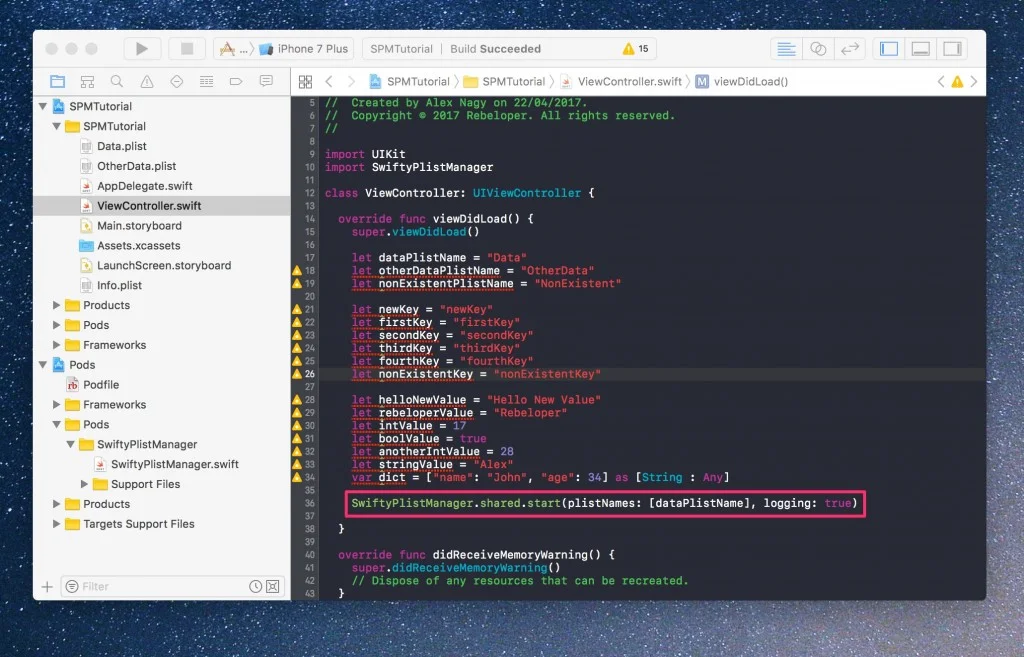This screenshot has width=1024, height=657.
Task: Add a new file with plus button
Action: point(47,586)
